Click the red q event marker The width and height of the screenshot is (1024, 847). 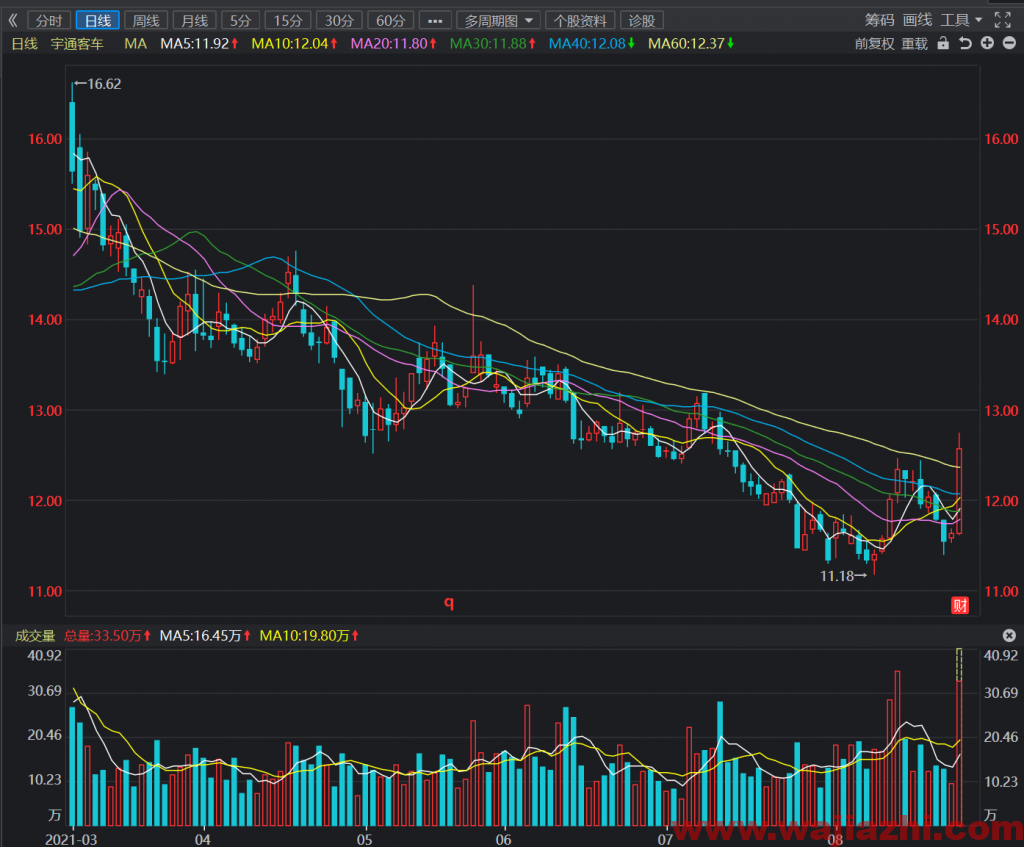click(x=449, y=602)
